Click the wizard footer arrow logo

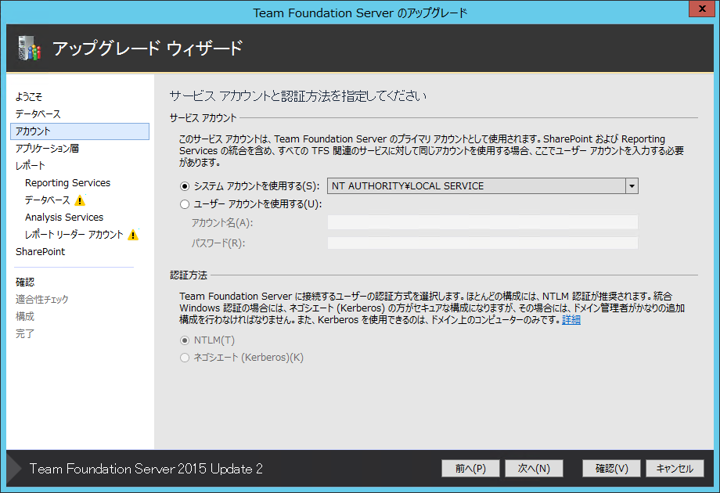13,468
